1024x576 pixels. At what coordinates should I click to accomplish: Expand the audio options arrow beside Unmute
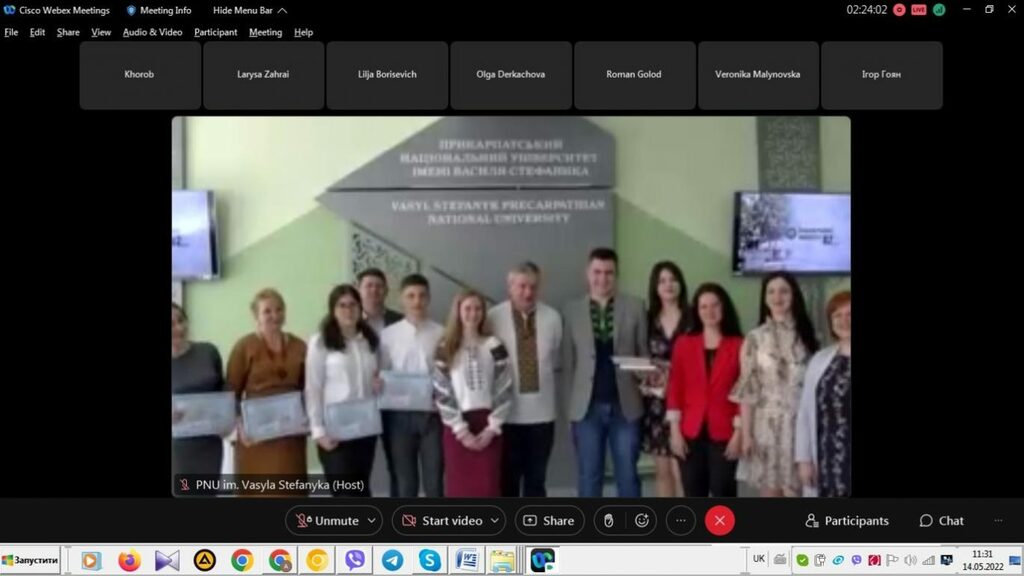[x=372, y=520]
